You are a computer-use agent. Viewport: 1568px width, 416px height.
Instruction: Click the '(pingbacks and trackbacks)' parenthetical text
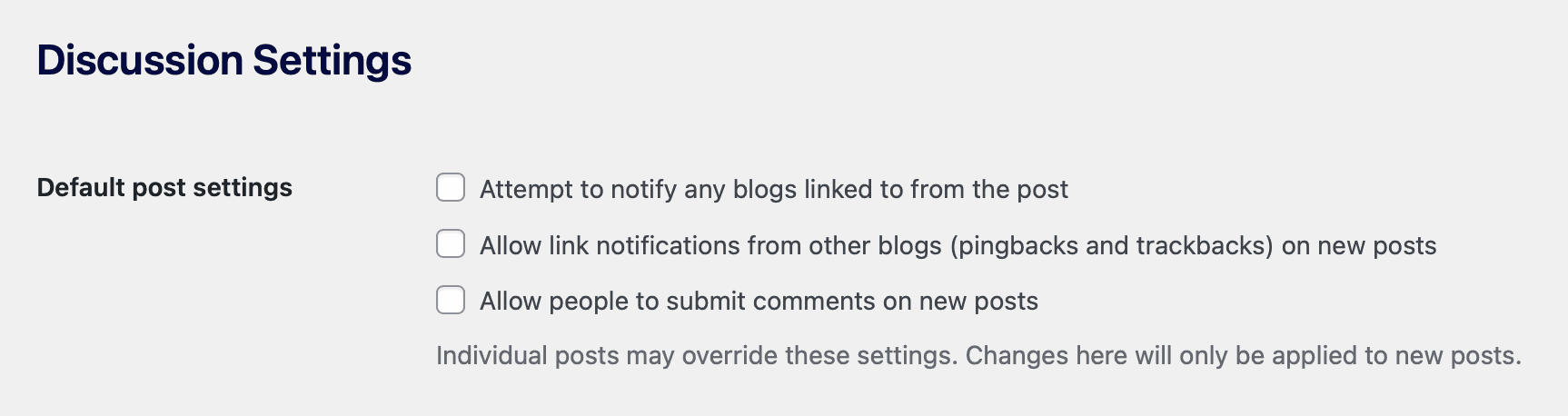click(x=1111, y=245)
